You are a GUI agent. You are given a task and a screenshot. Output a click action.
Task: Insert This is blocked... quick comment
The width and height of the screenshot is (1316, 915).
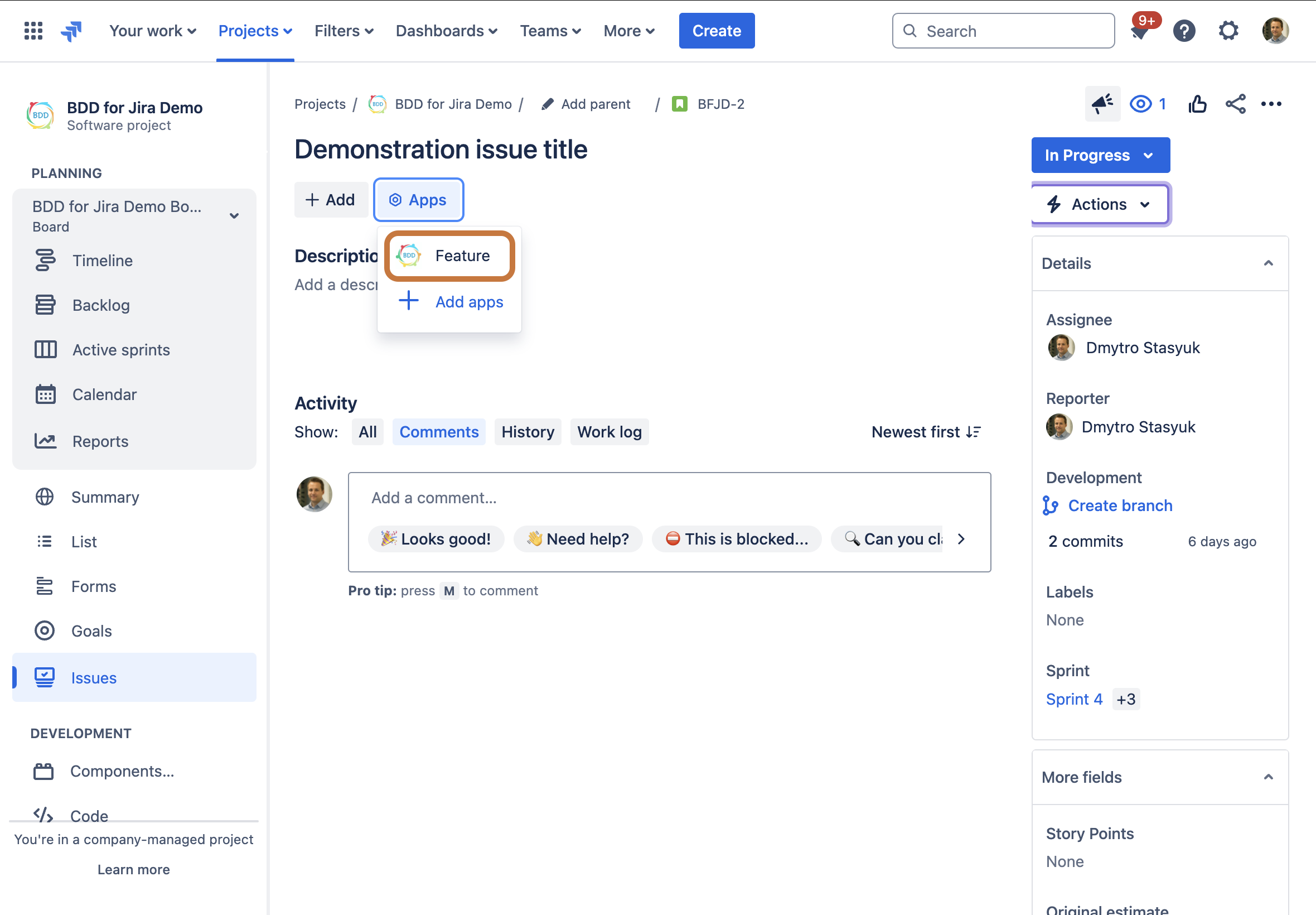[737, 539]
